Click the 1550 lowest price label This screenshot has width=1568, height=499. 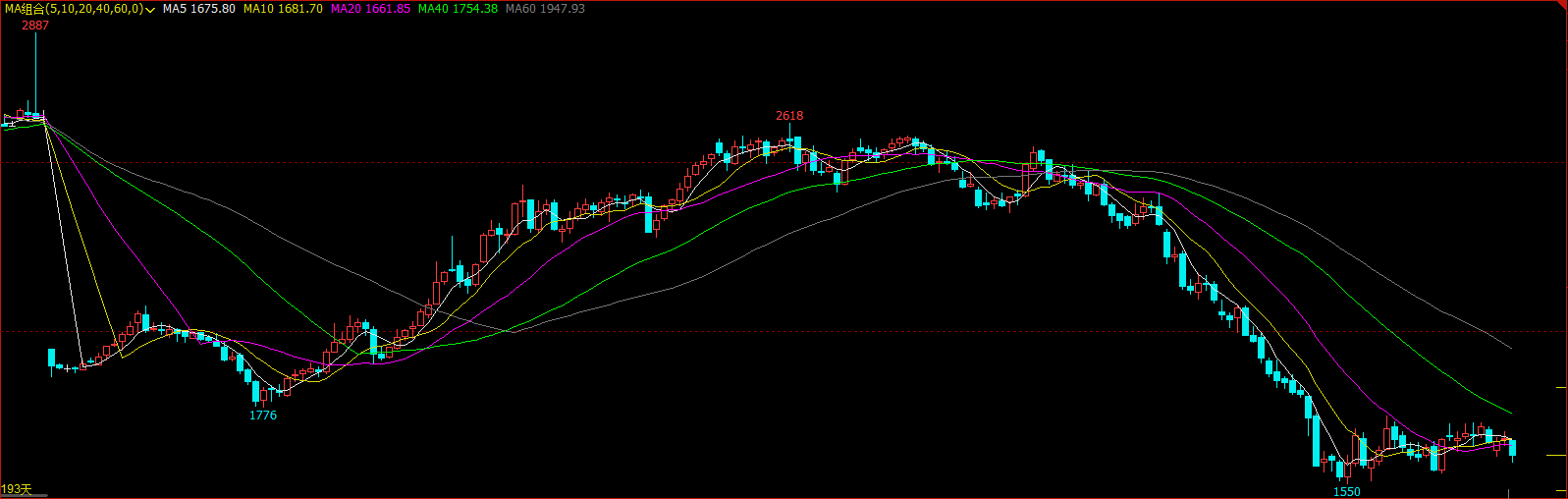point(1347,491)
